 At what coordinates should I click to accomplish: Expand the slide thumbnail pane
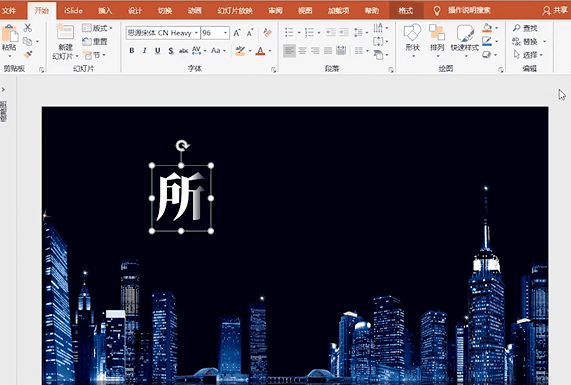pyautogui.click(x=3, y=89)
